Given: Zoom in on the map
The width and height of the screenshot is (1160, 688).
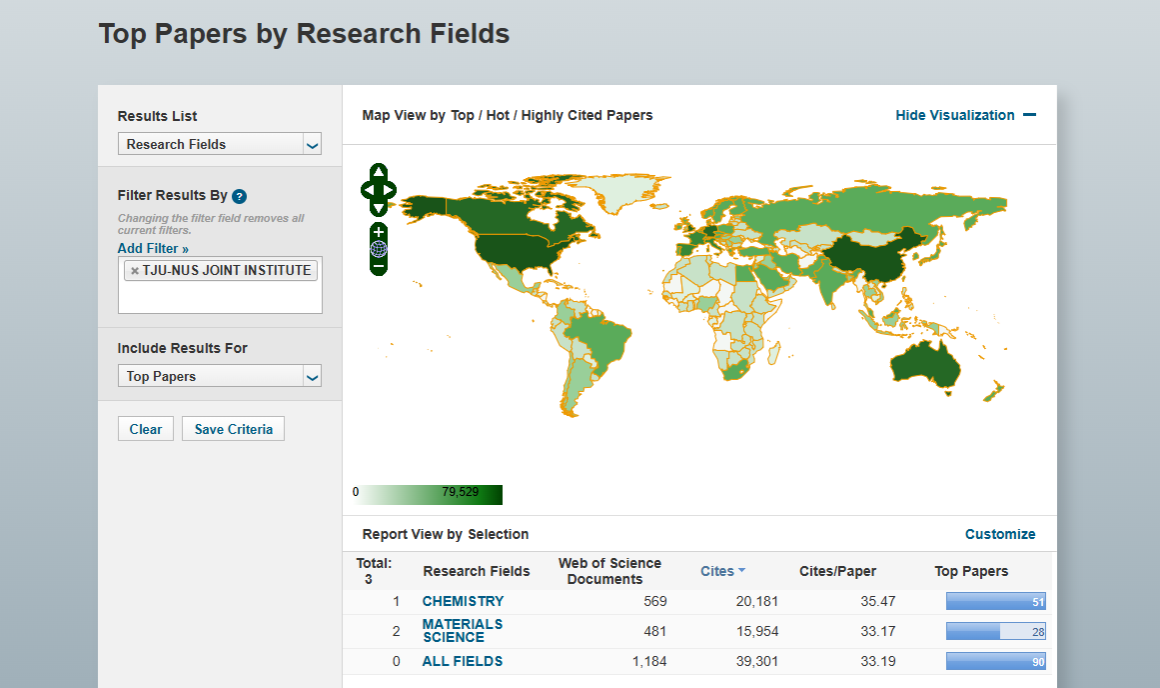Looking at the screenshot, I should point(379,232).
